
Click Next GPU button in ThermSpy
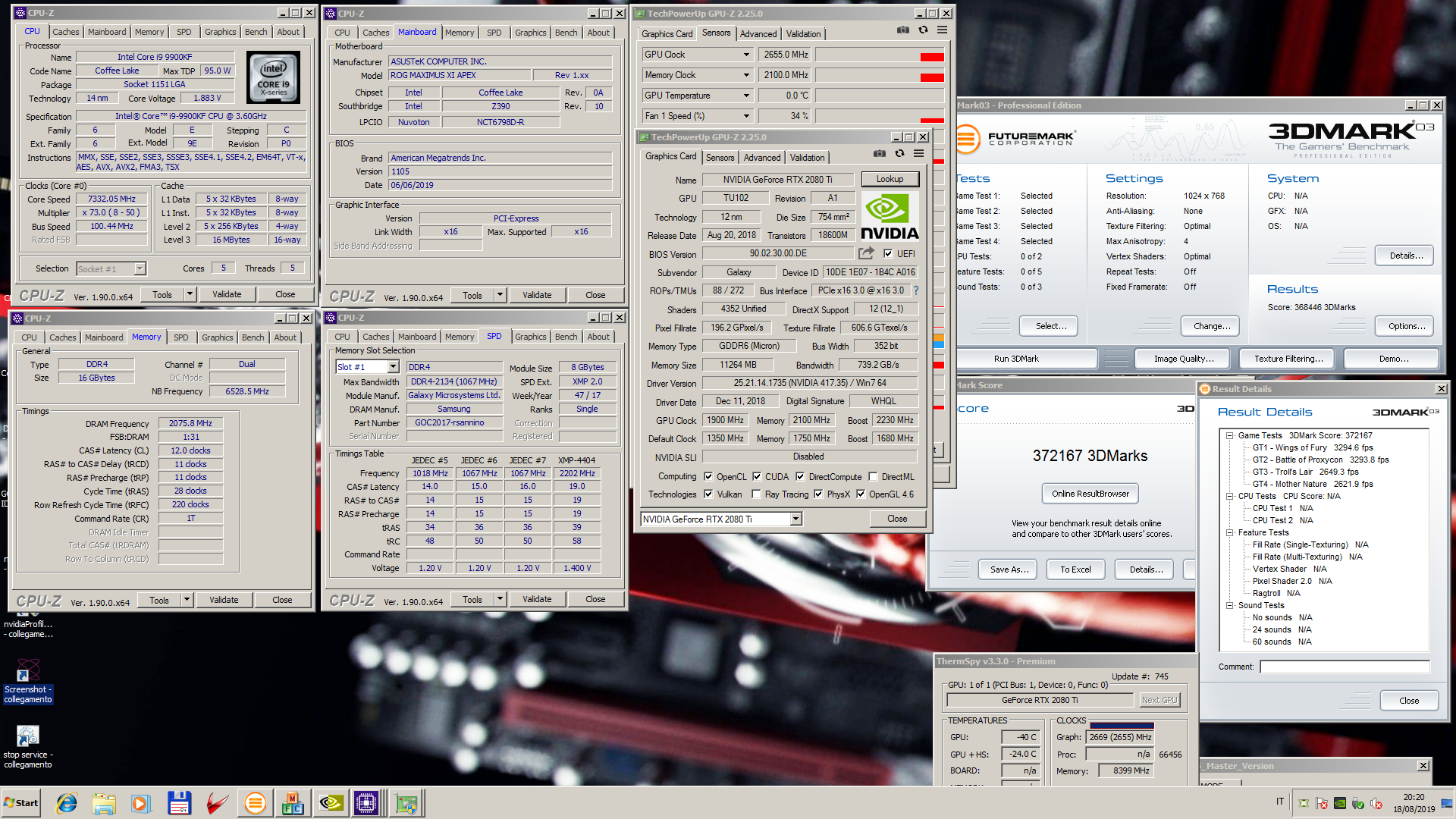click(1159, 700)
